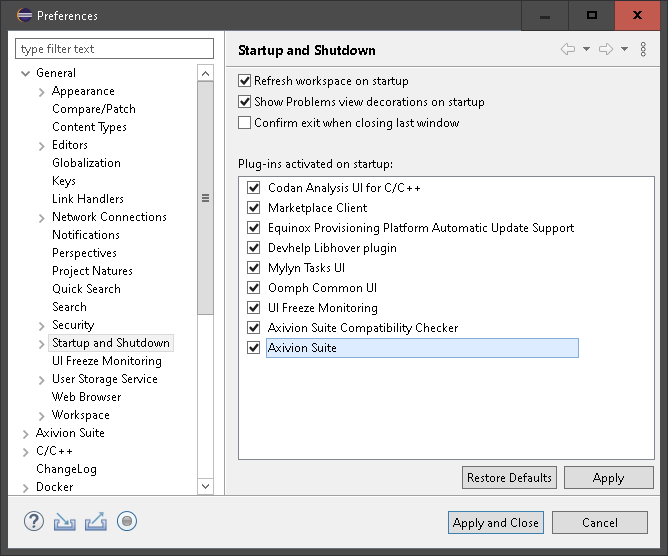Expand the User Storage Service node
This screenshot has height=556, width=668.
(x=41, y=380)
